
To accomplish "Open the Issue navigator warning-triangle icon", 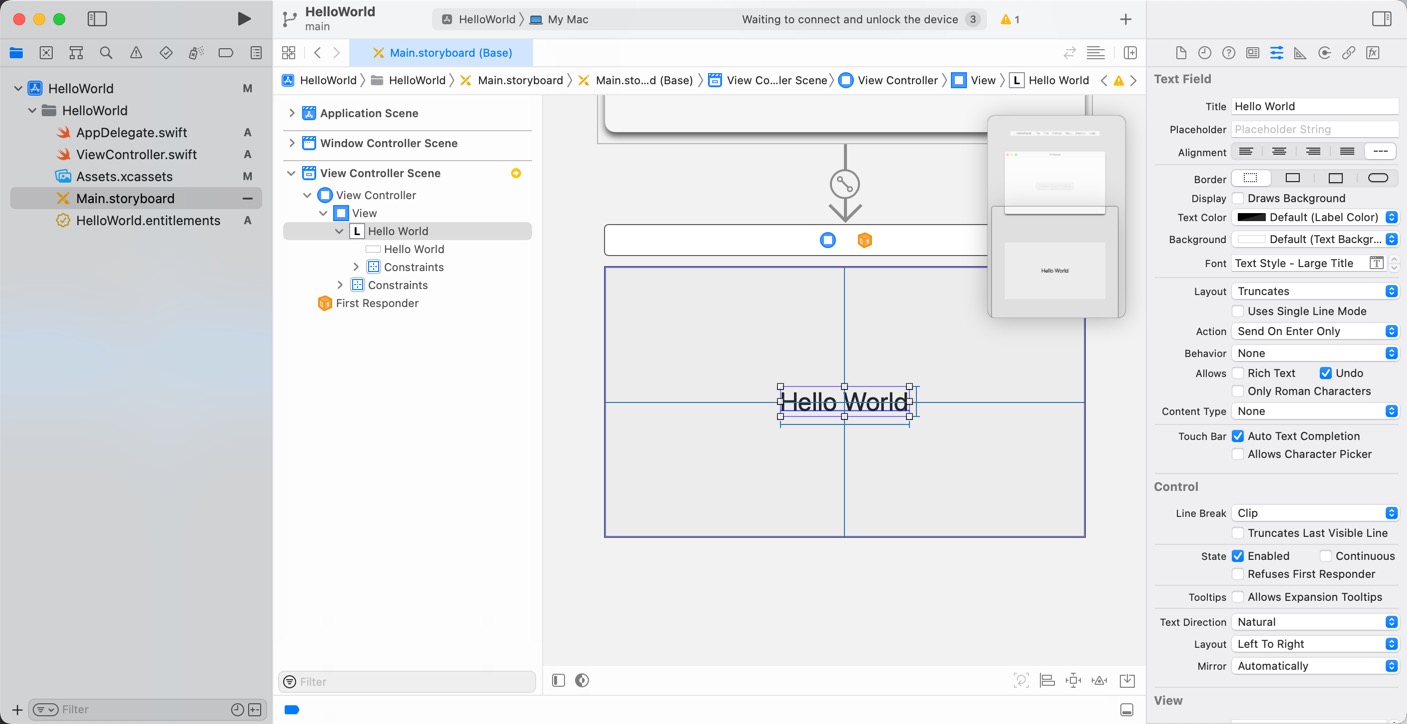I will tap(136, 53).
